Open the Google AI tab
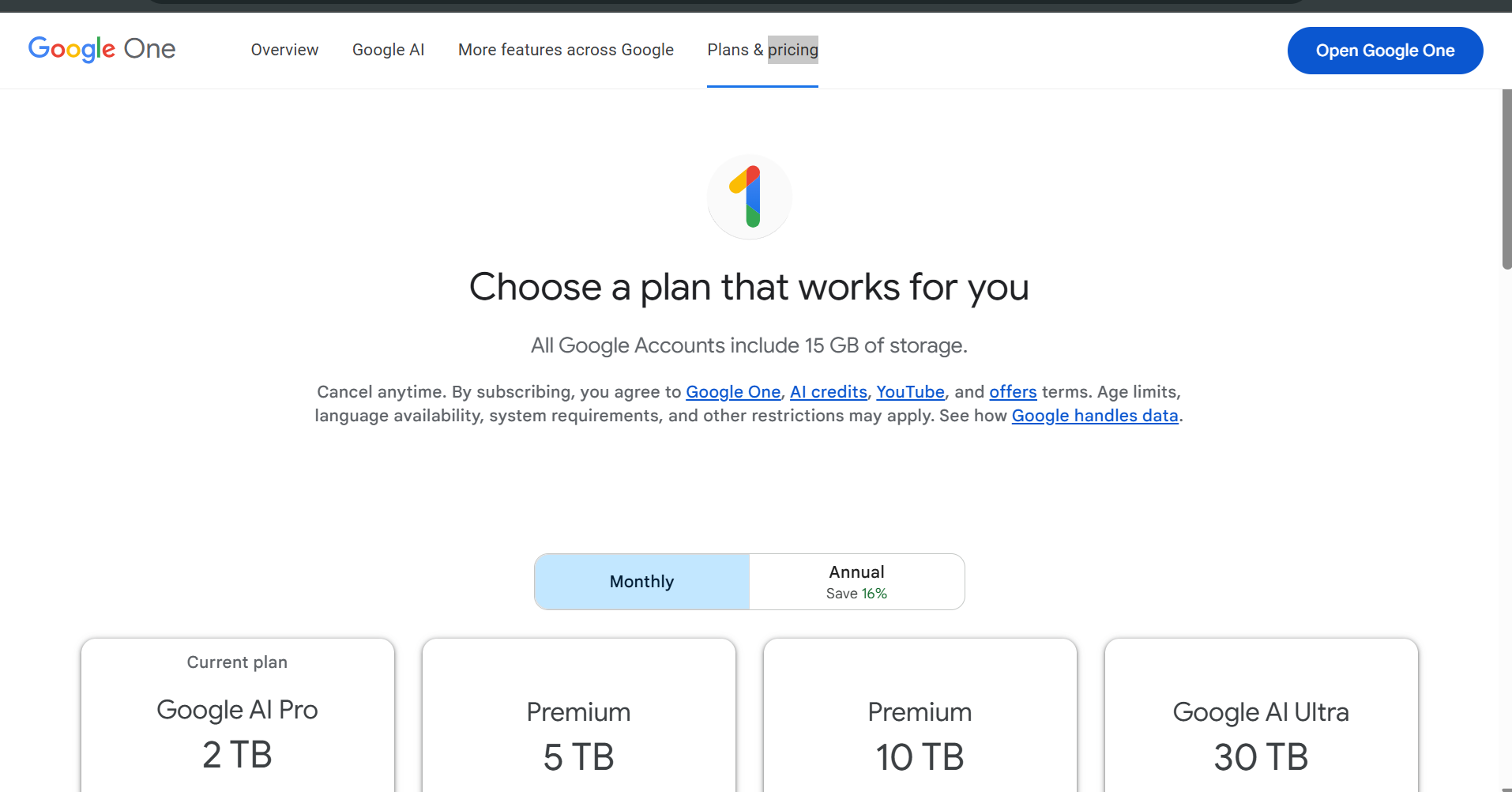This screenshot has width=1512, height=792. pyautogui.click(x=388, y=50)
